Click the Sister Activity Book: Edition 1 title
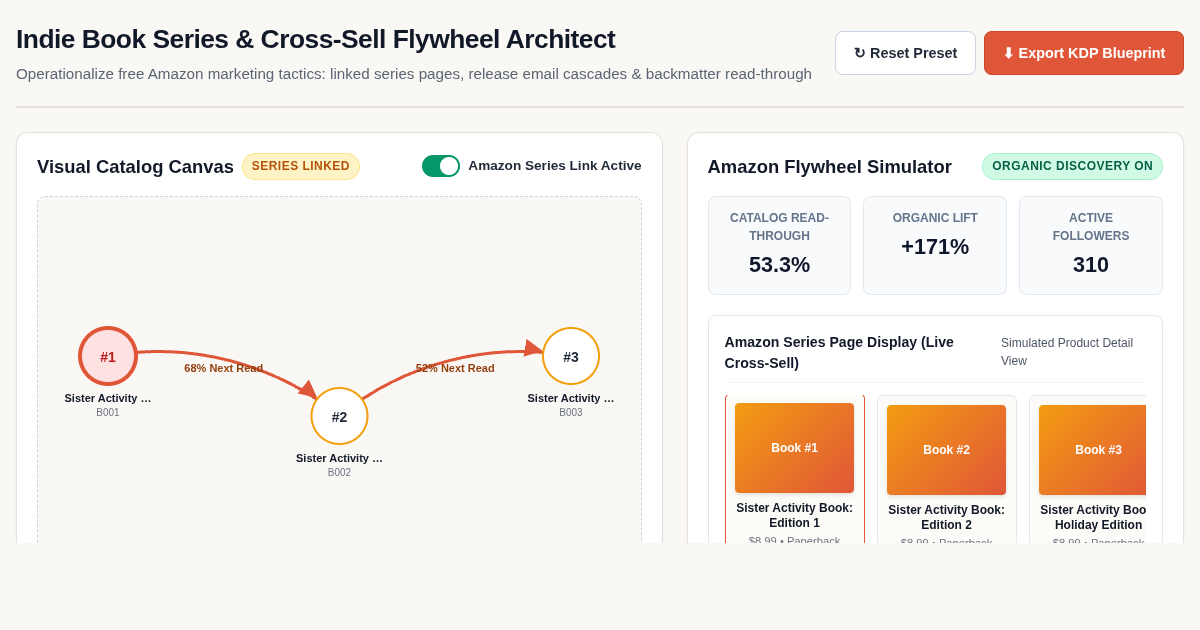 794,515
